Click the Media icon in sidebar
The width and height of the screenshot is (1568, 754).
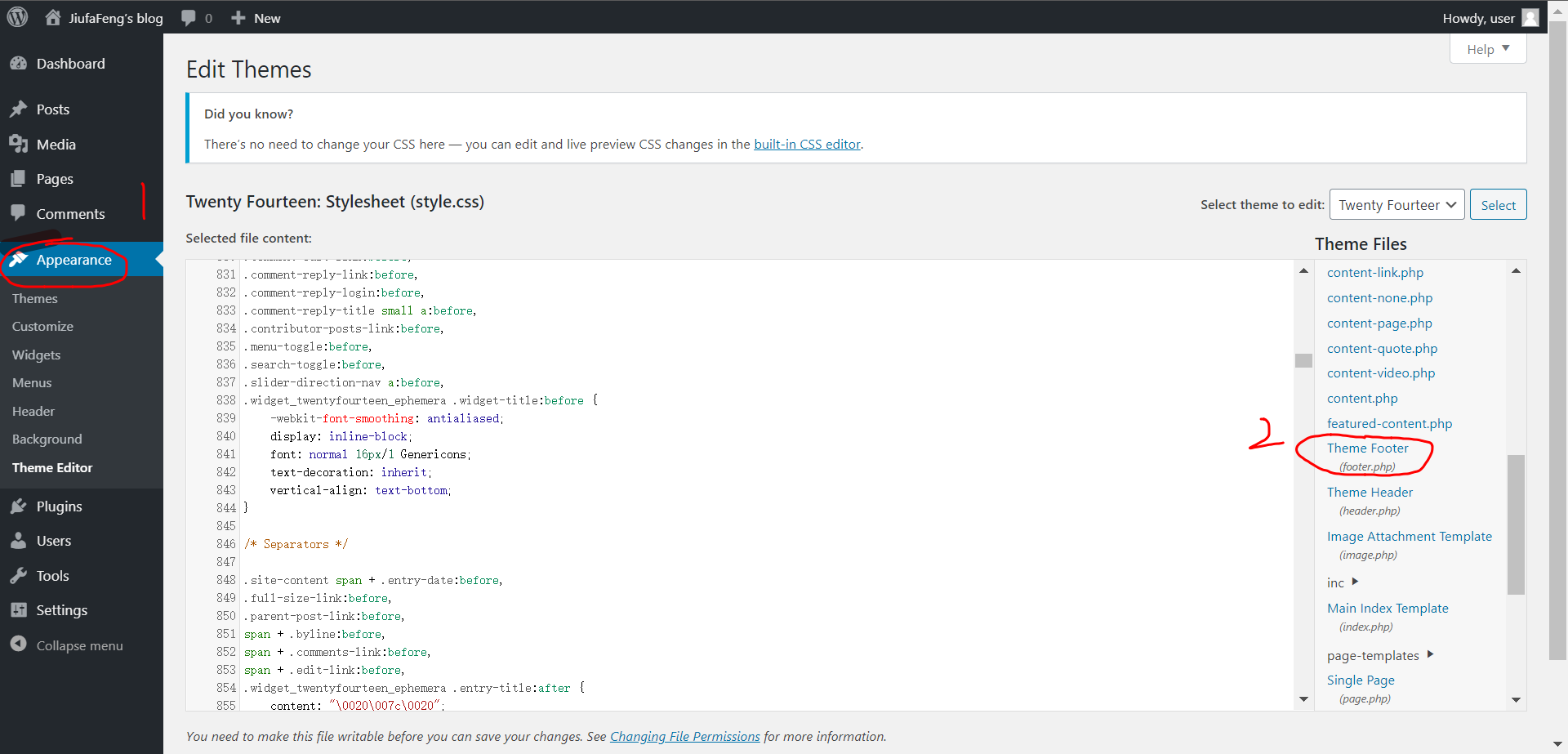click(18, 145)
